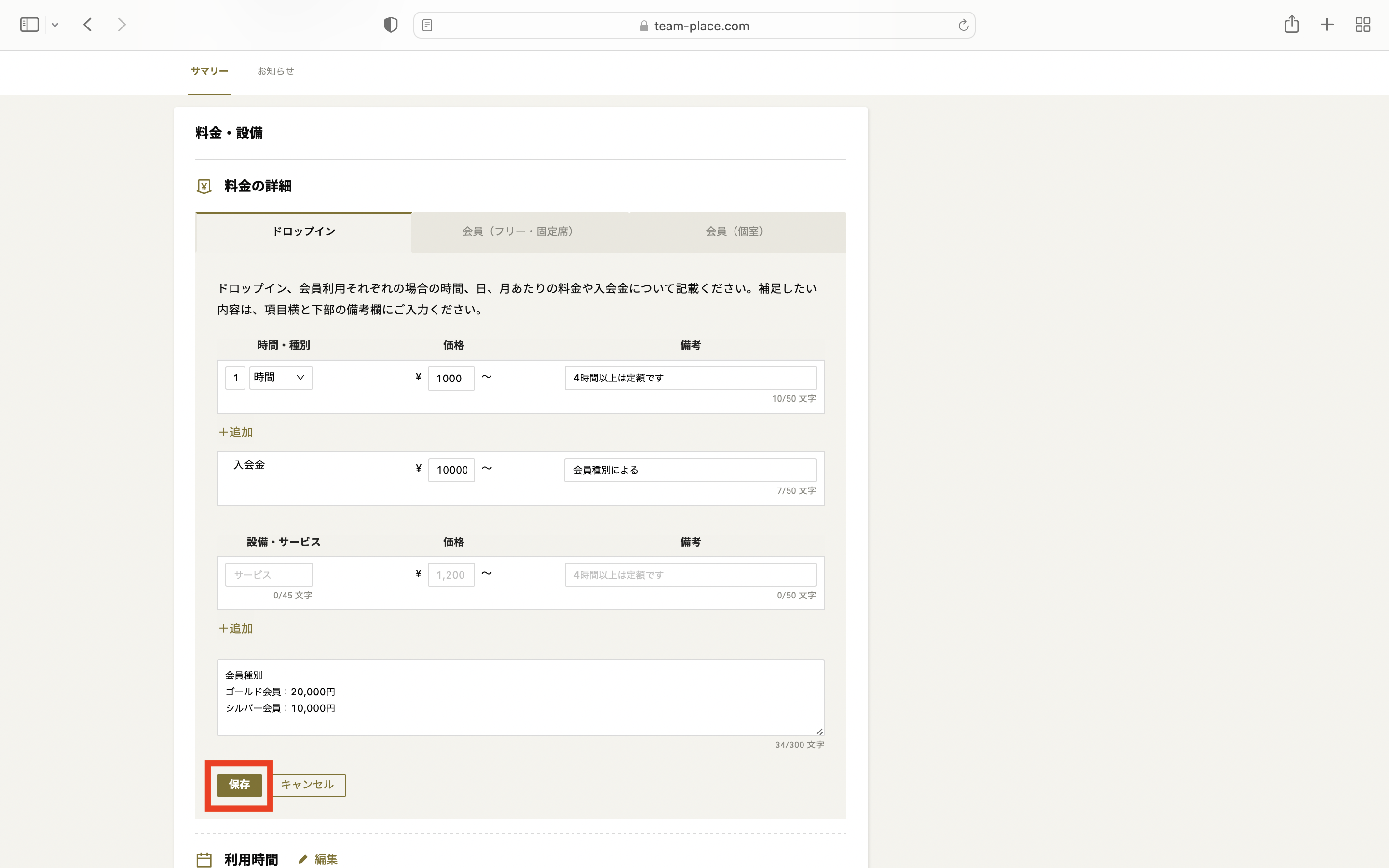Edit 利用時間 via 編集 pencil link

click(x=318, y=859)
